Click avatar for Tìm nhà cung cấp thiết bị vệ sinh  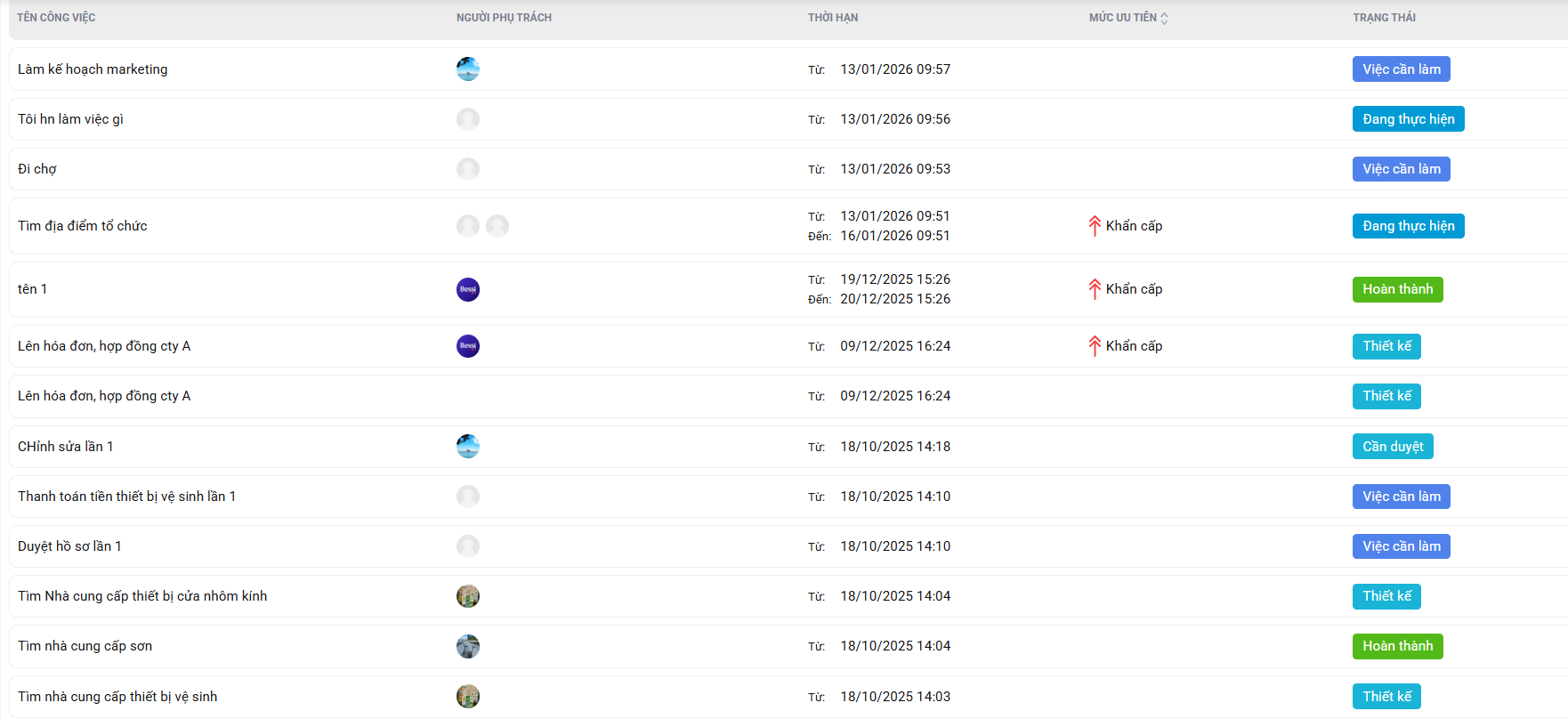(468, 697)
